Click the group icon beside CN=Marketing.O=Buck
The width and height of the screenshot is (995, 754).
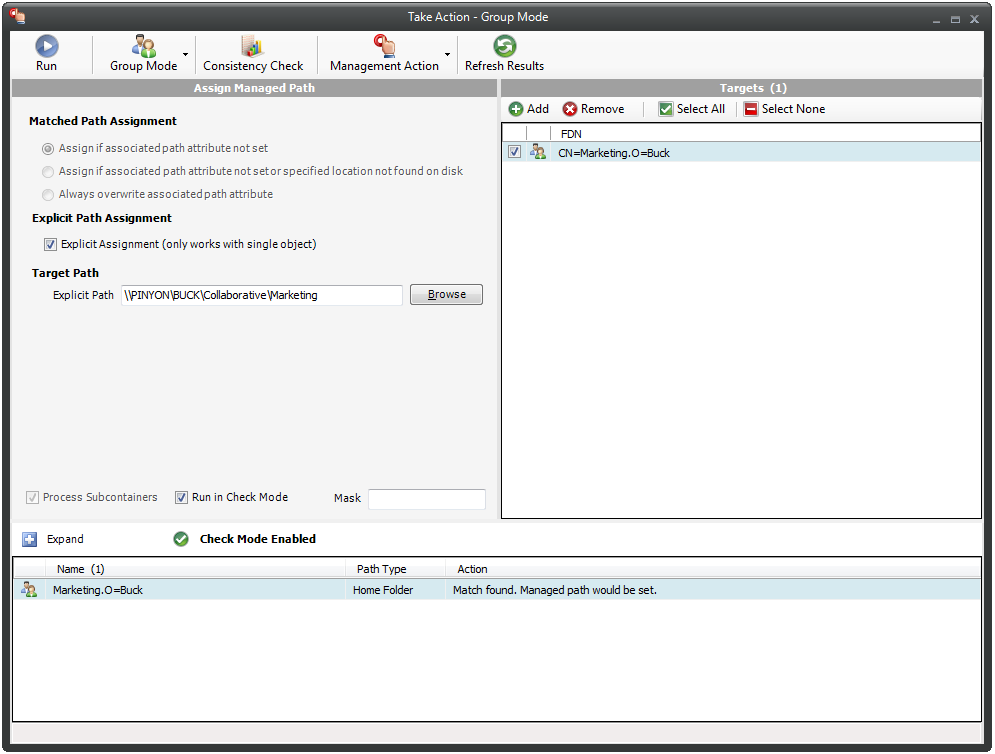click(x=537, y=152)
